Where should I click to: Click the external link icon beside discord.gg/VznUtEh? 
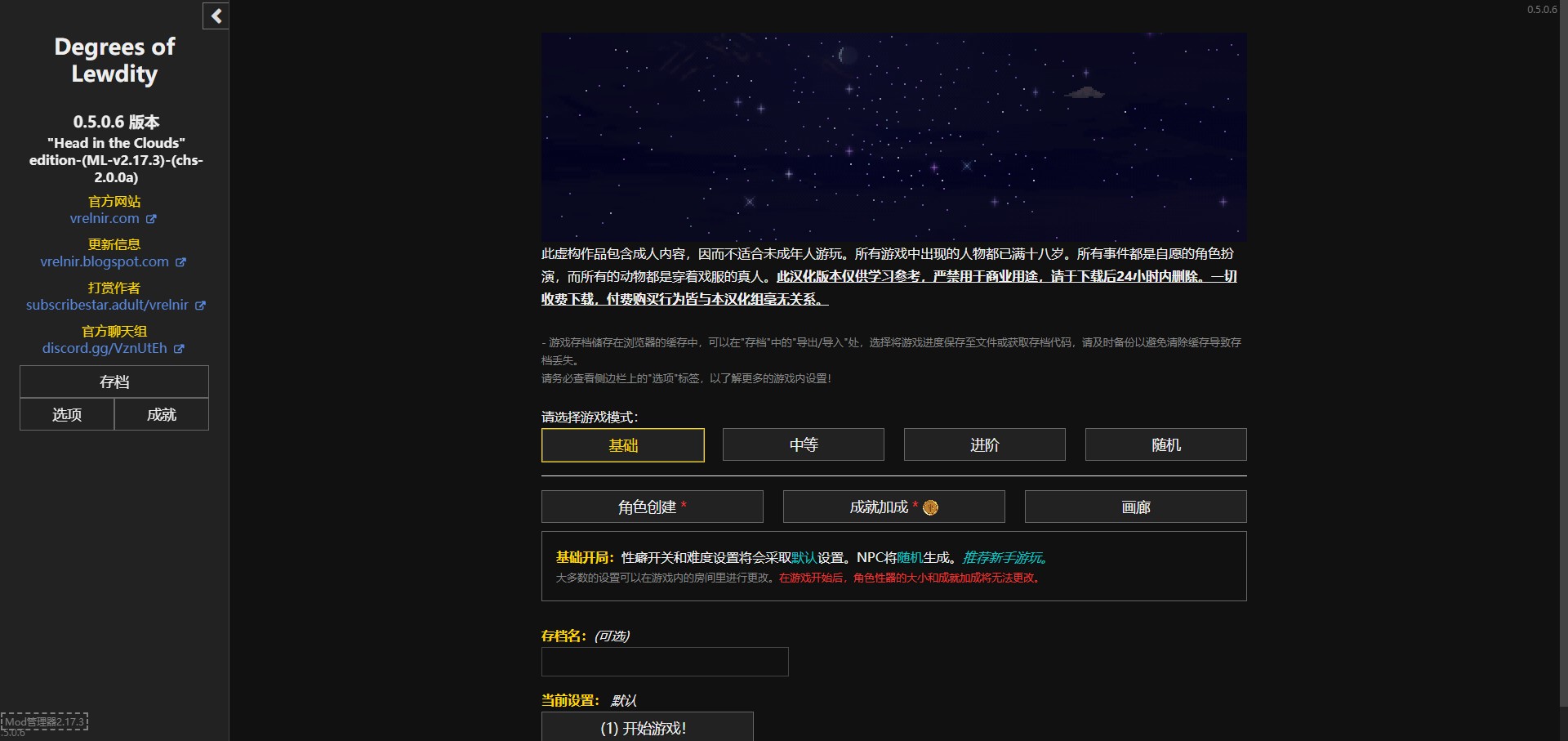(179, 349)
